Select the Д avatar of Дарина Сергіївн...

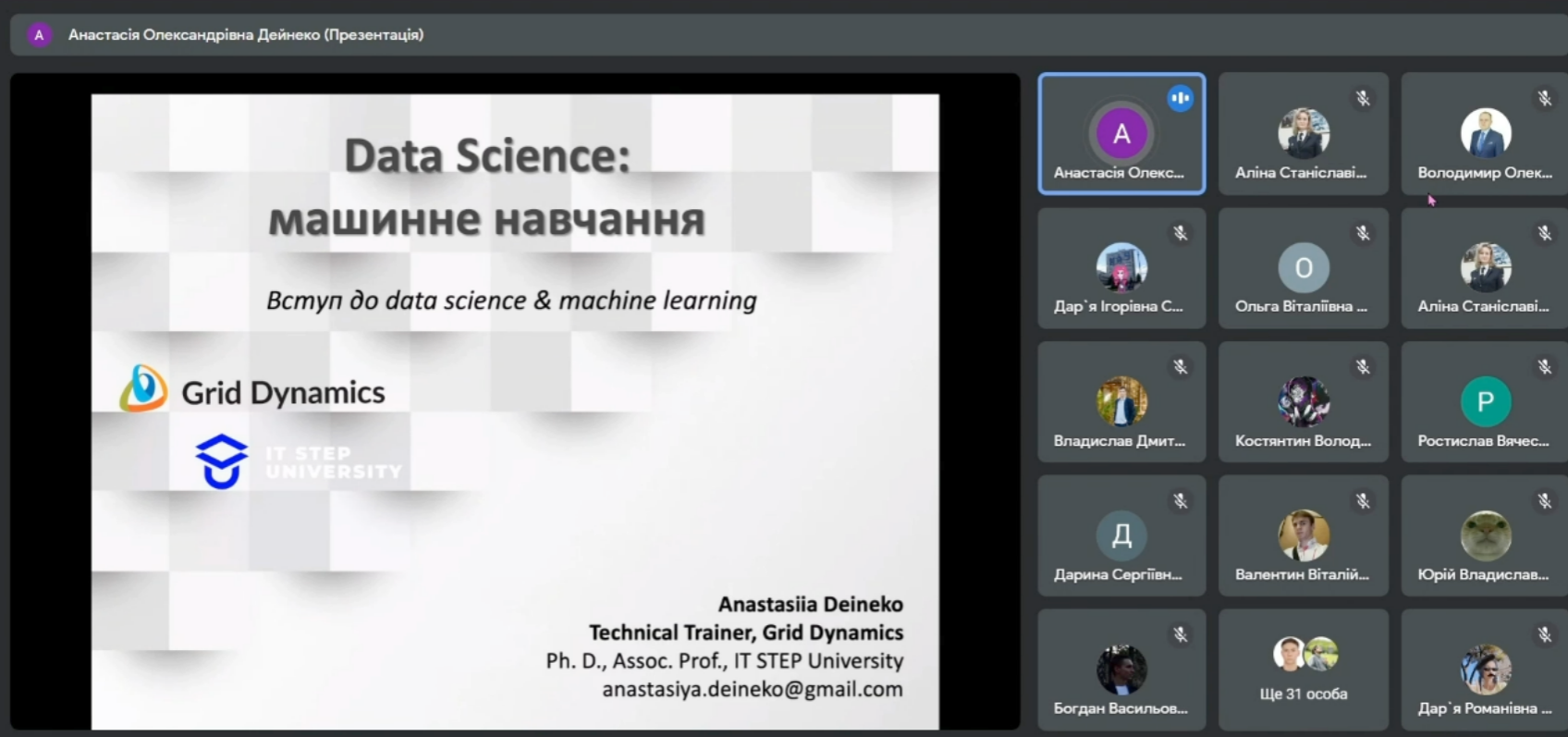click(1121, 535)
